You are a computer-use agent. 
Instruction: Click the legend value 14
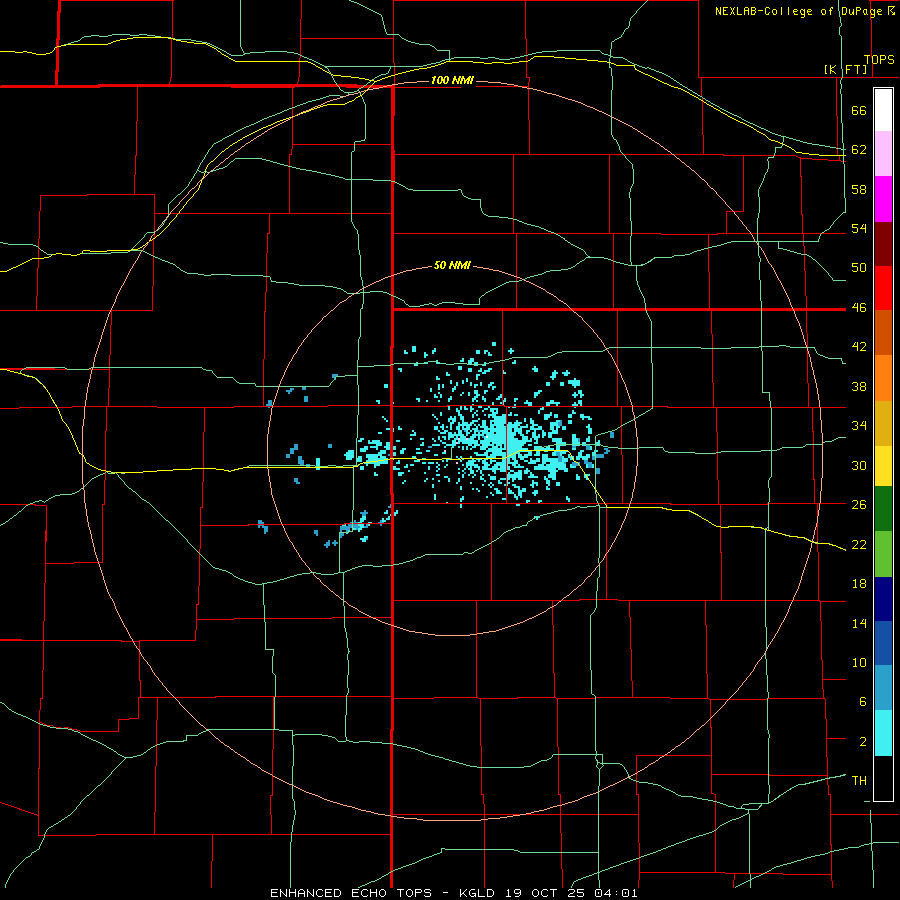point(859,623)
